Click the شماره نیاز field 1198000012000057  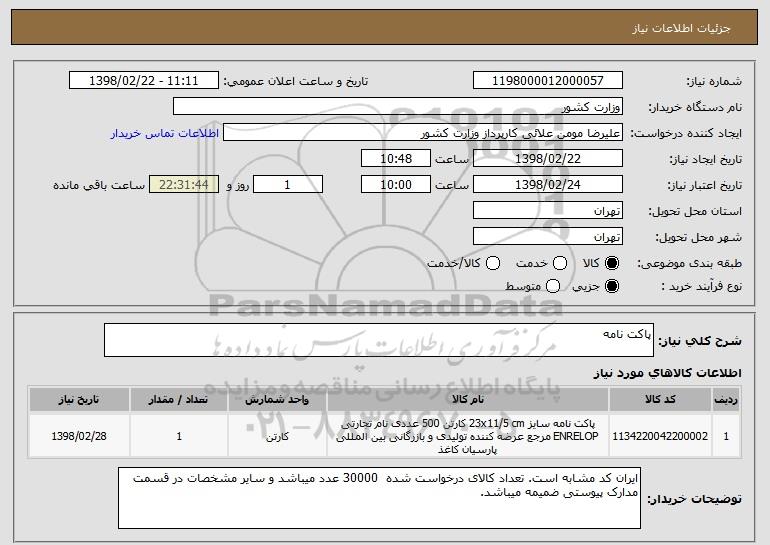click(x=548, y=81)
